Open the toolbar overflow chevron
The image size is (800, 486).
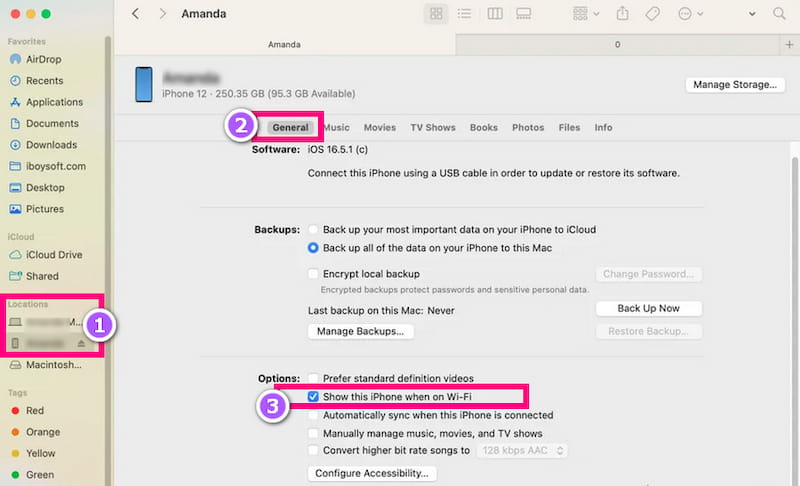tap(752, 14)
